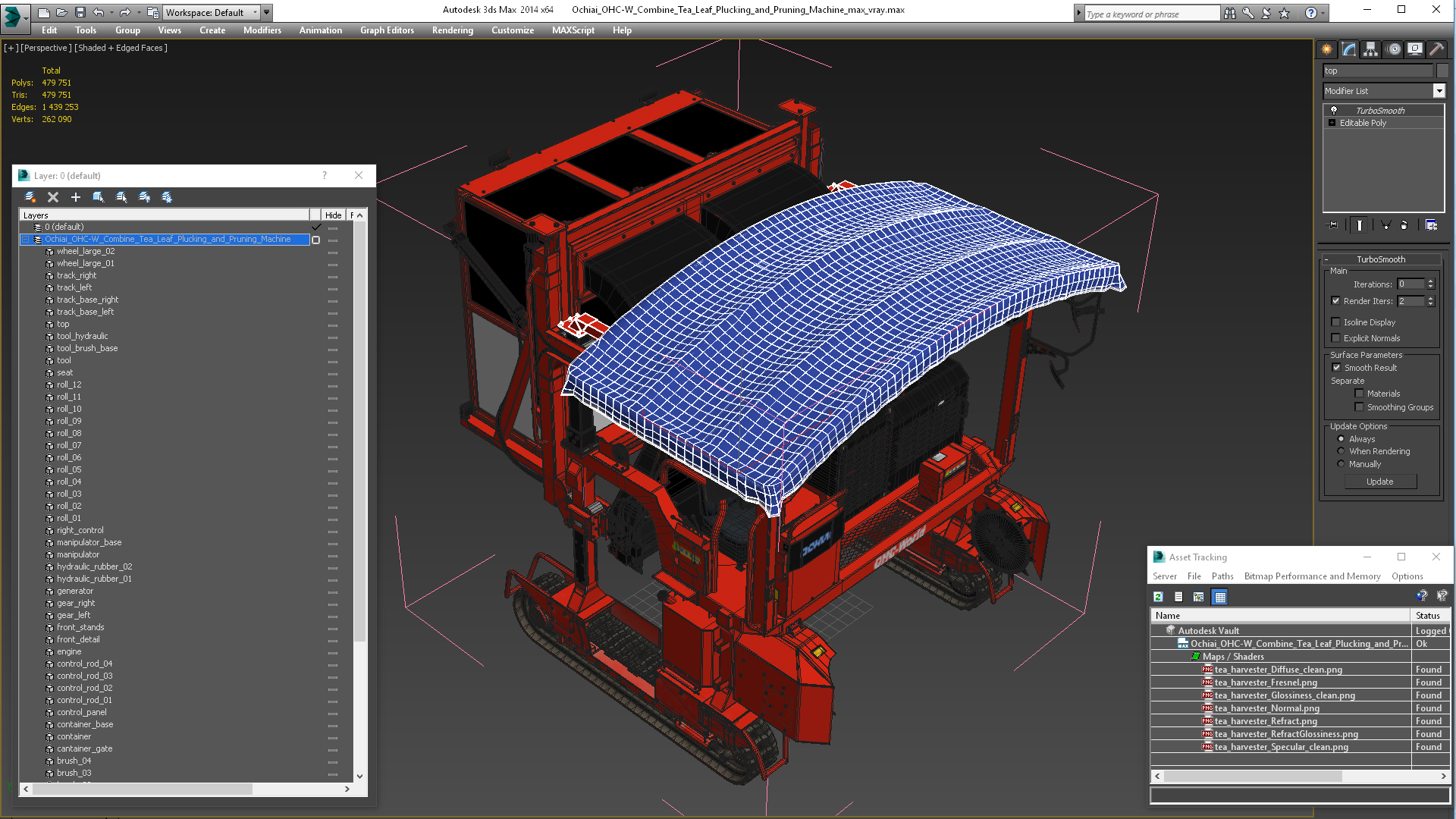Click the Hide column header in Layers

[333, 215]
